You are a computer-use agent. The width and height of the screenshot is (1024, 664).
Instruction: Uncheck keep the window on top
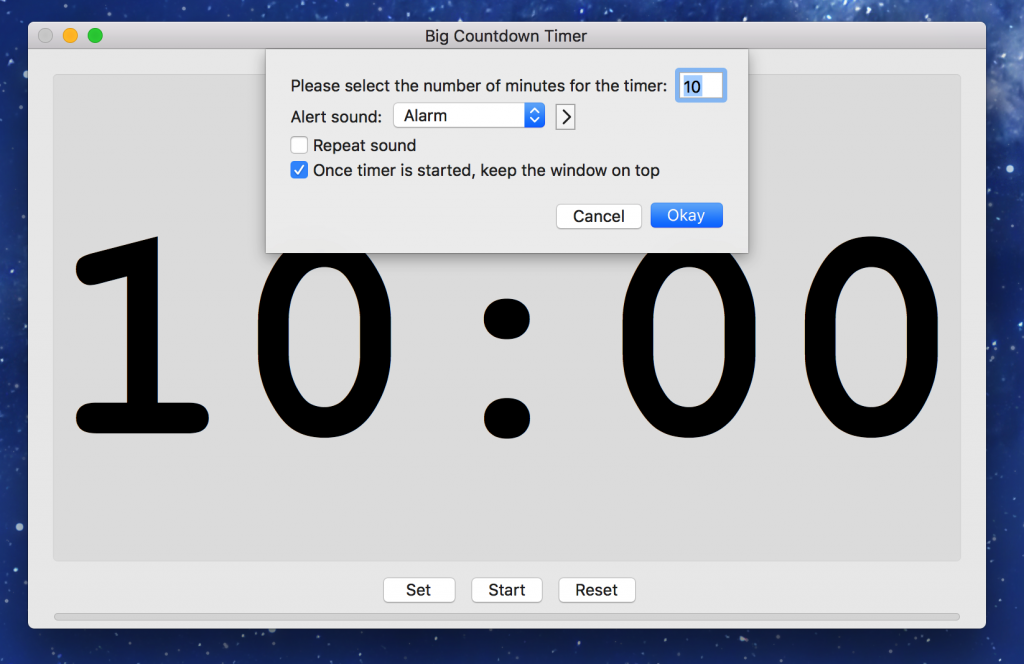299,170
